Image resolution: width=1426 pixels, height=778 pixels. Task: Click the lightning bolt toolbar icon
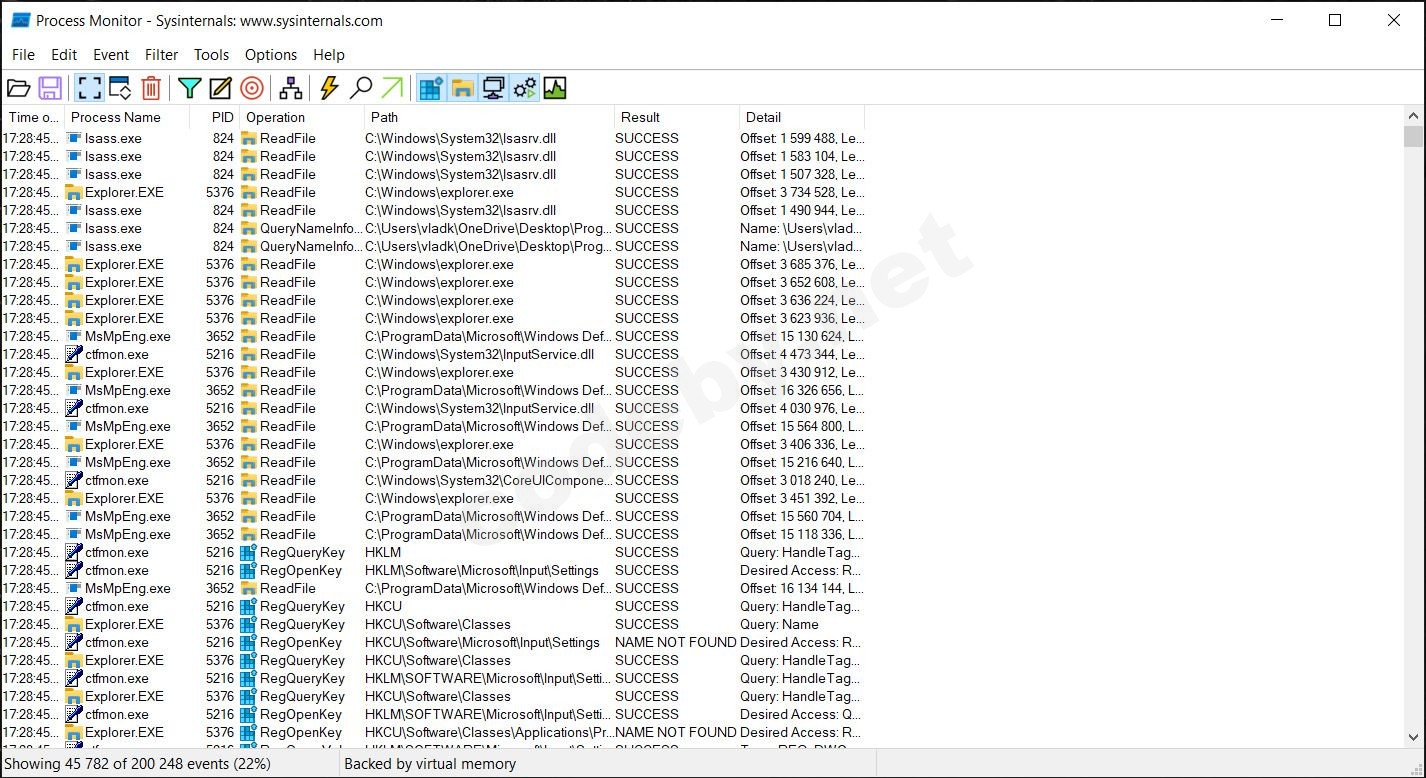(329, 89)
